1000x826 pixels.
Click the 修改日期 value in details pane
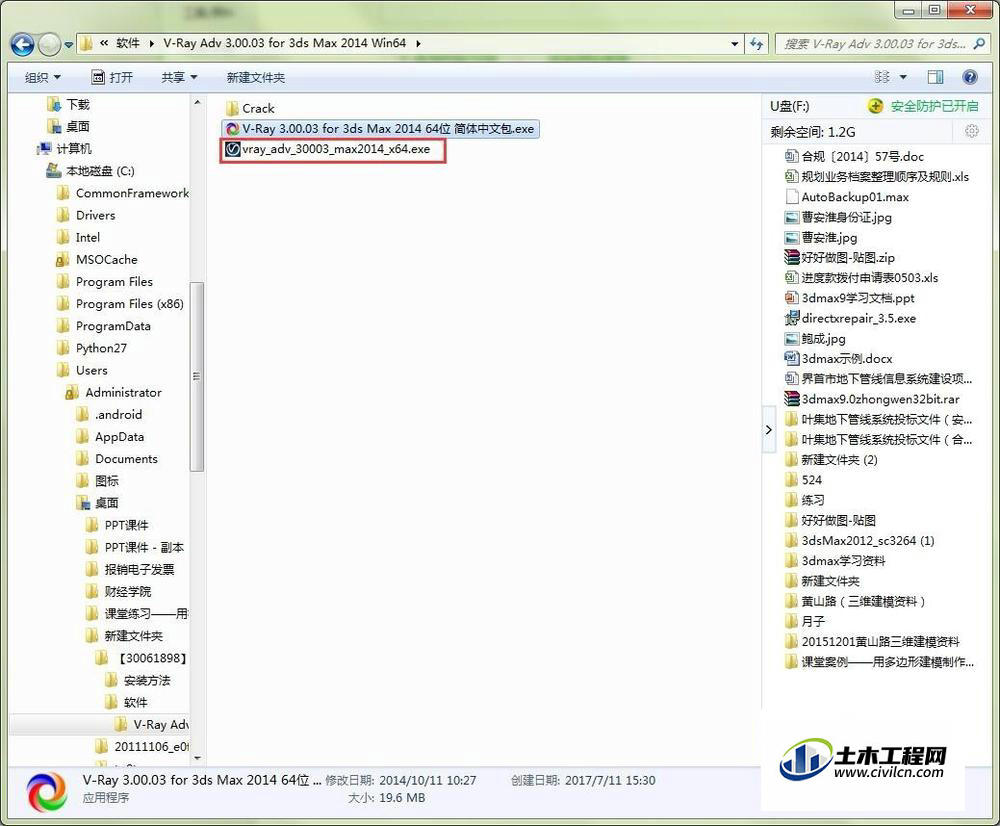tap(427, 780)
